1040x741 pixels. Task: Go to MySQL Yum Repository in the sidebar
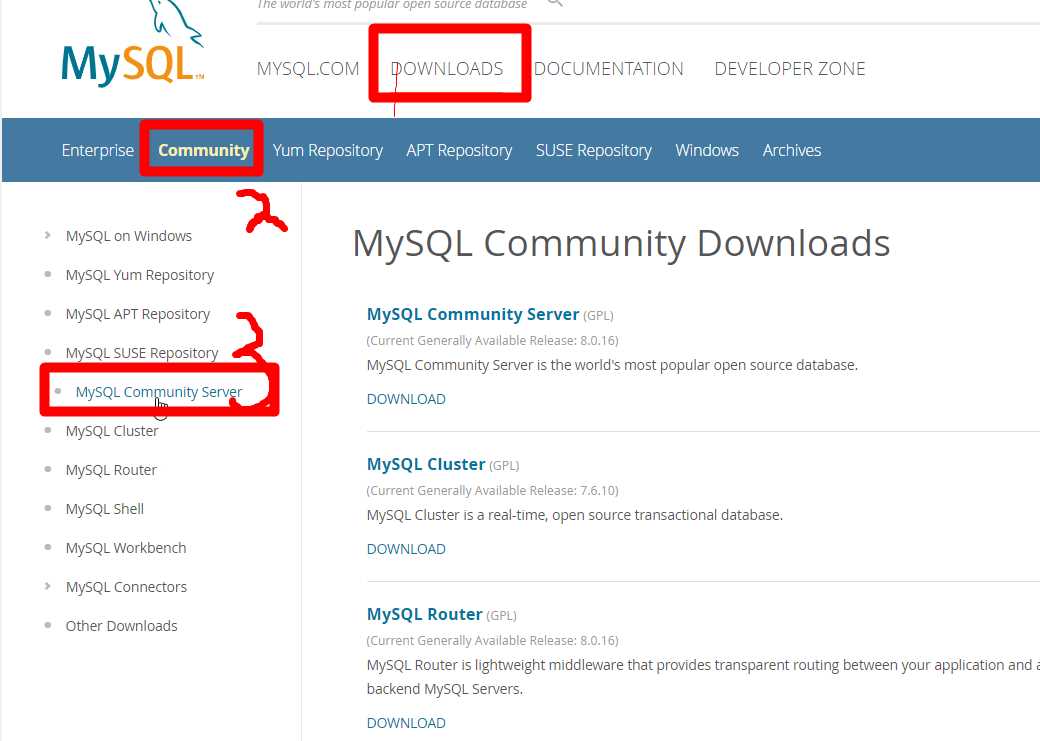point(140,275)
